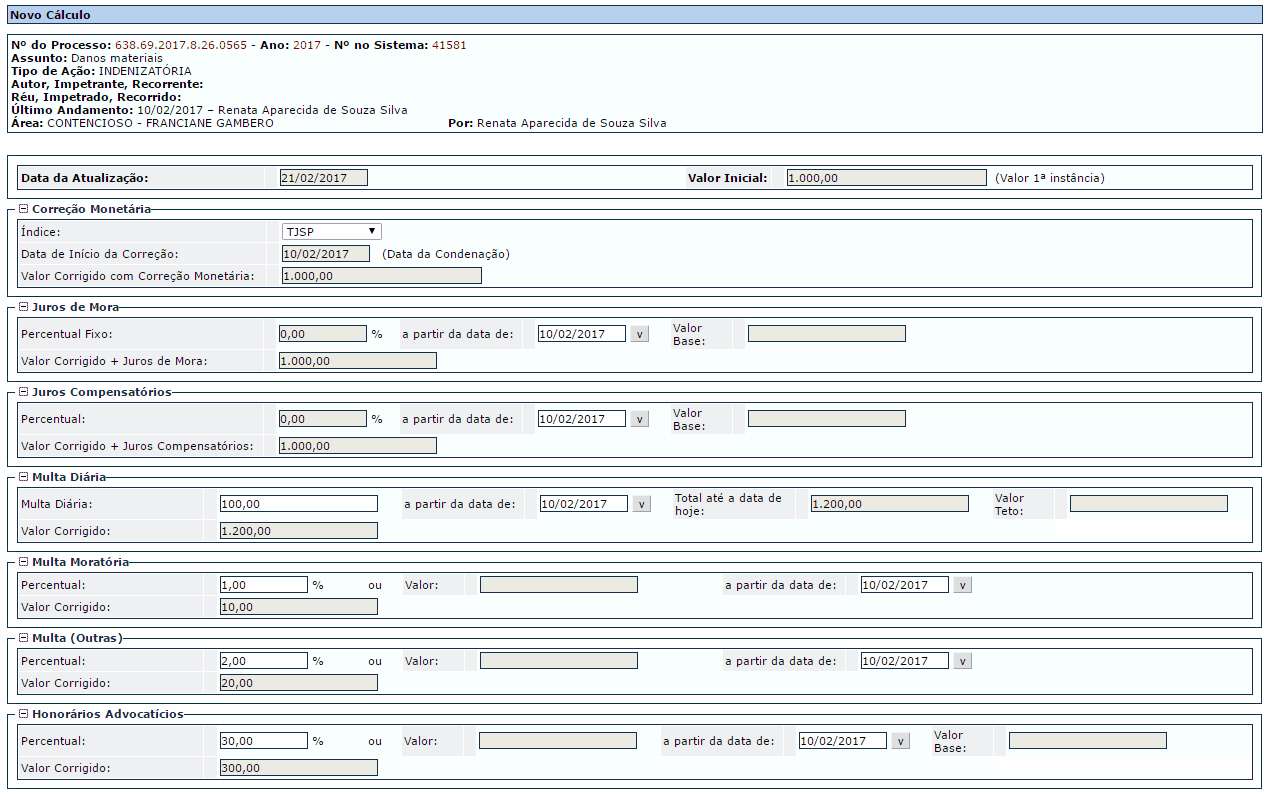Click the Honorários Advocatícios Valor Base field
Screen dimensions: 1266x794
(x=1088, y=741)
